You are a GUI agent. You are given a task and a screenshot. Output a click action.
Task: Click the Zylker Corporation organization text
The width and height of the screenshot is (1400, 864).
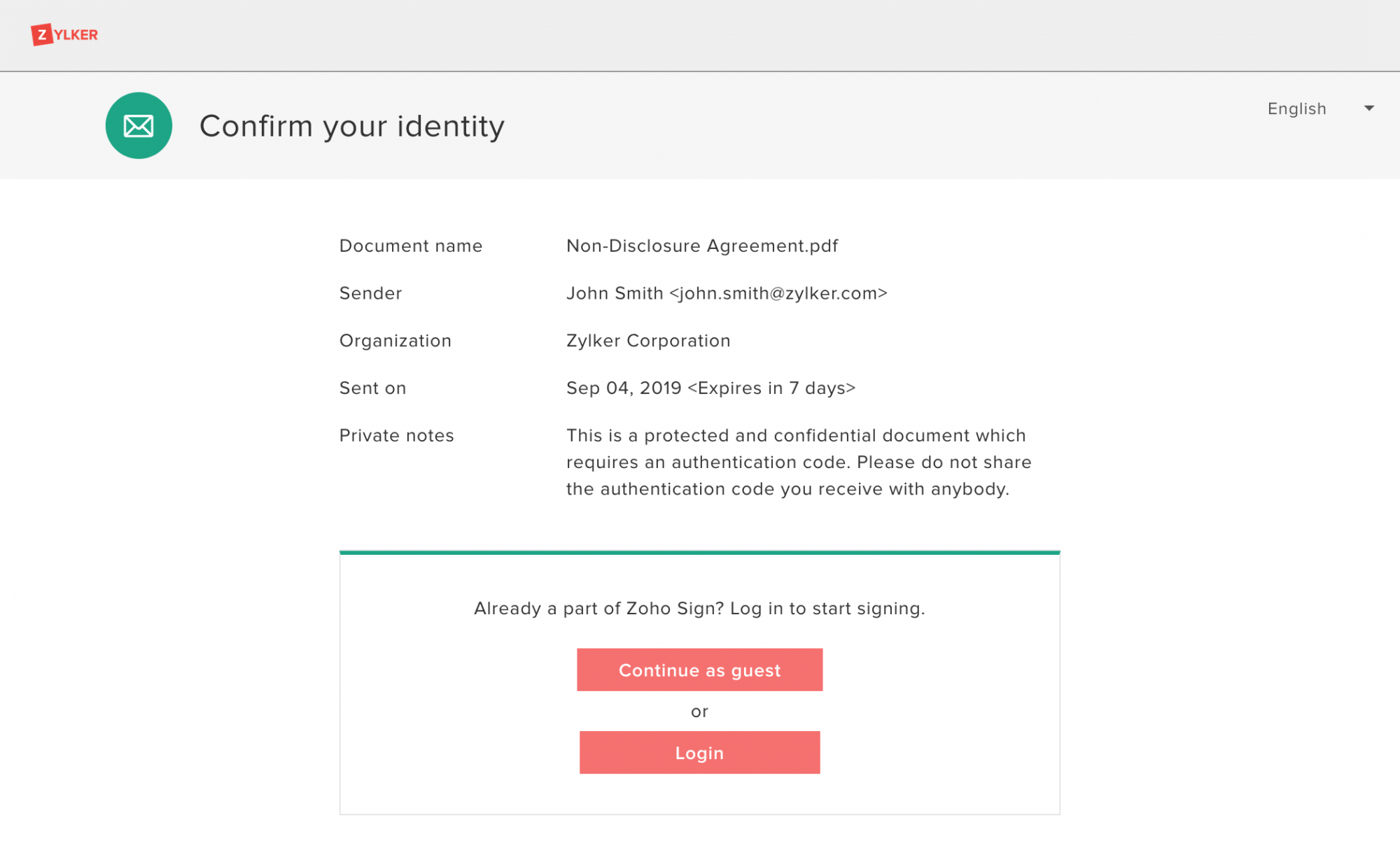coord(647,341)
